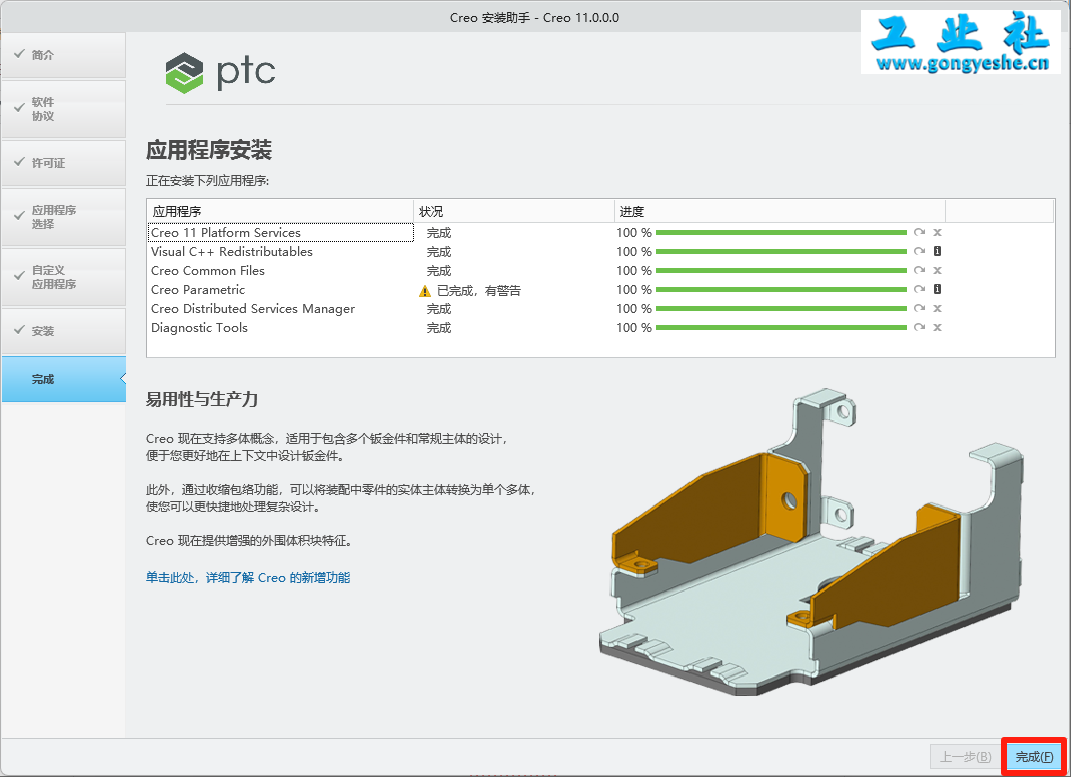Viewport: 1071px width, 777px height.
Task: Select the Diagnostic Tools row name
Action: pos(199,328)
